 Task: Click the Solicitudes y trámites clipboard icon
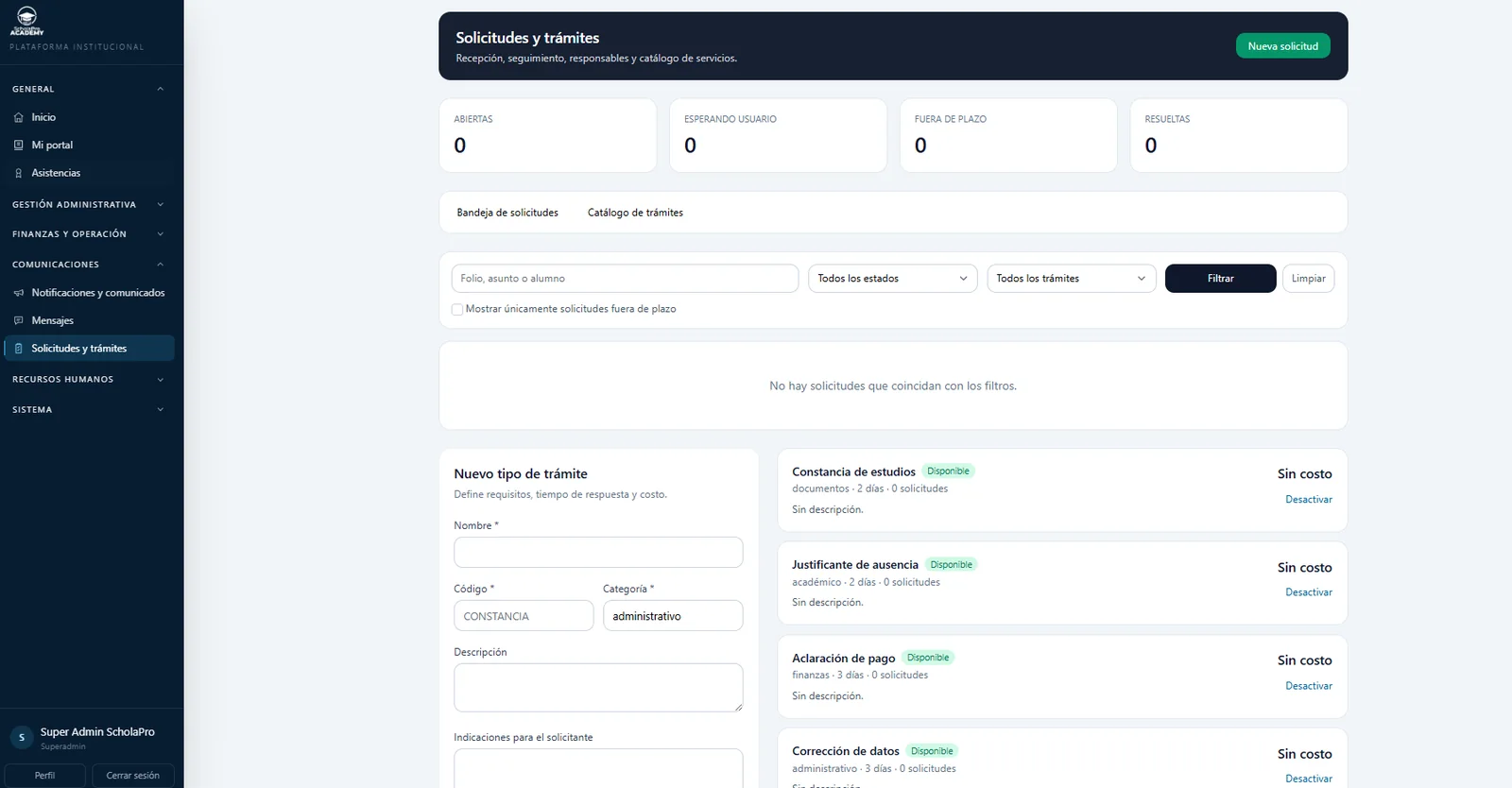pos(18,349)
